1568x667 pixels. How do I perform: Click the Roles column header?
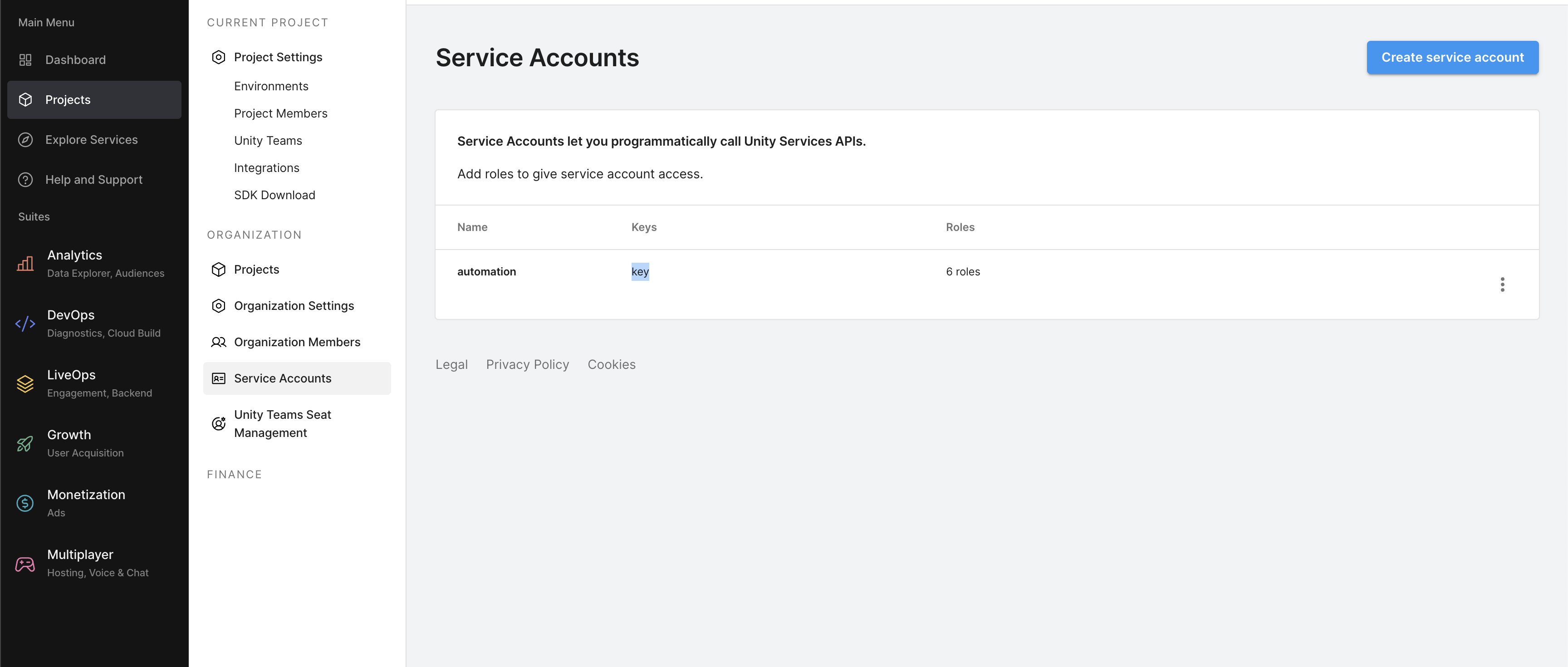tap(960, 228)
